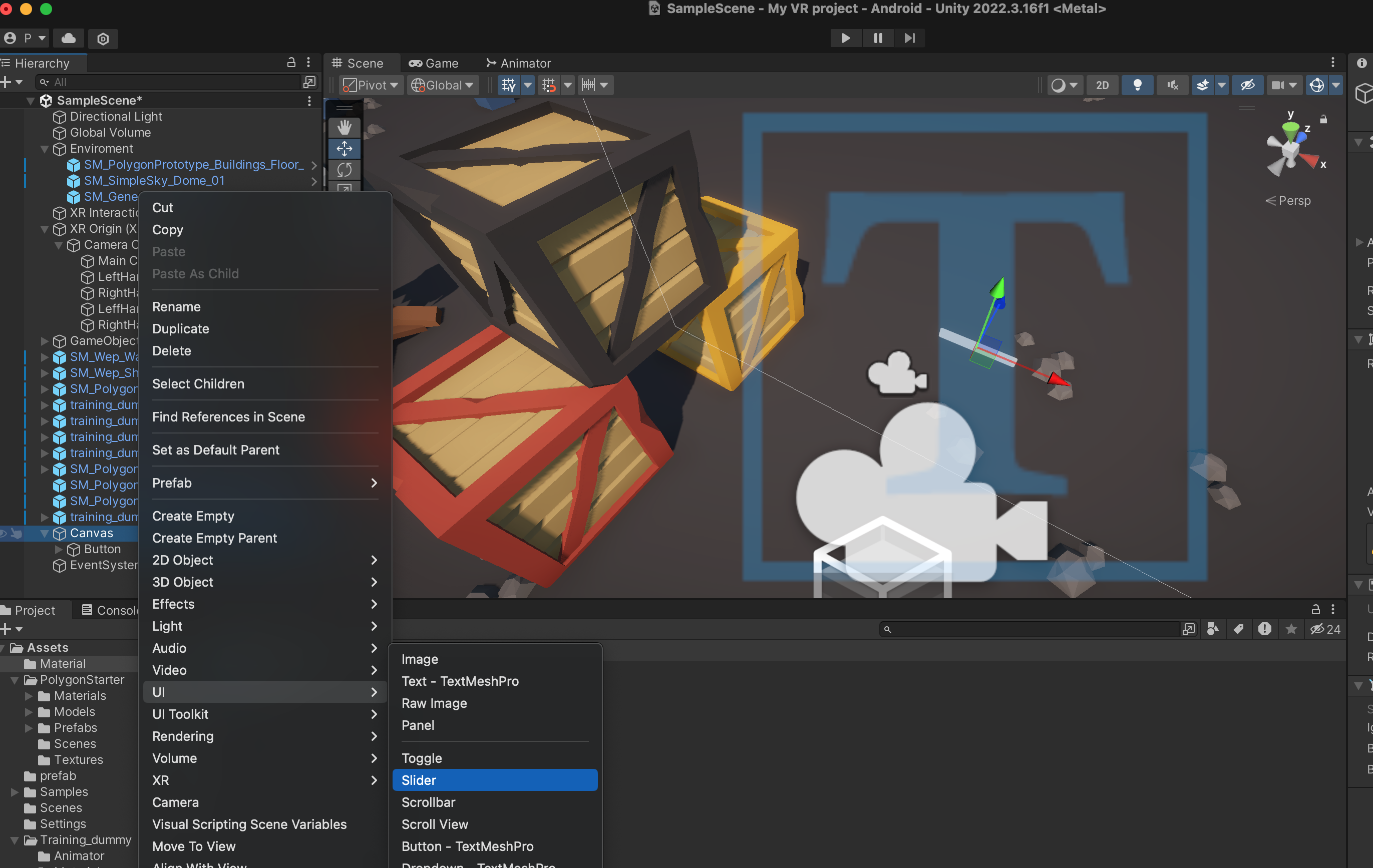Screen dimensions: 1373x868
Task: Click the Hierarchy search field
Action: [171, 82]
